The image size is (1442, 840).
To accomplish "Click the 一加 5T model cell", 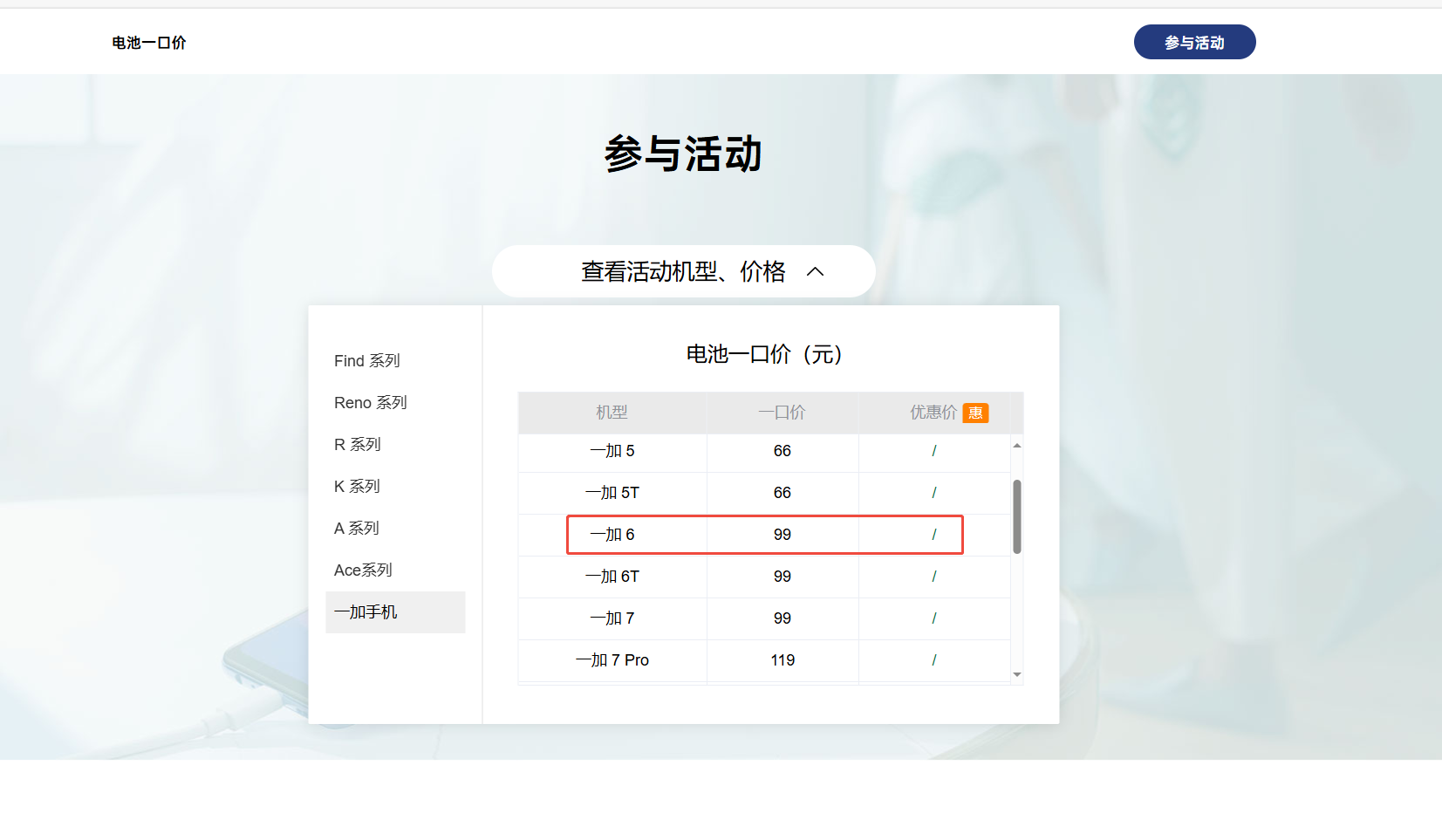I will point(612,493).
